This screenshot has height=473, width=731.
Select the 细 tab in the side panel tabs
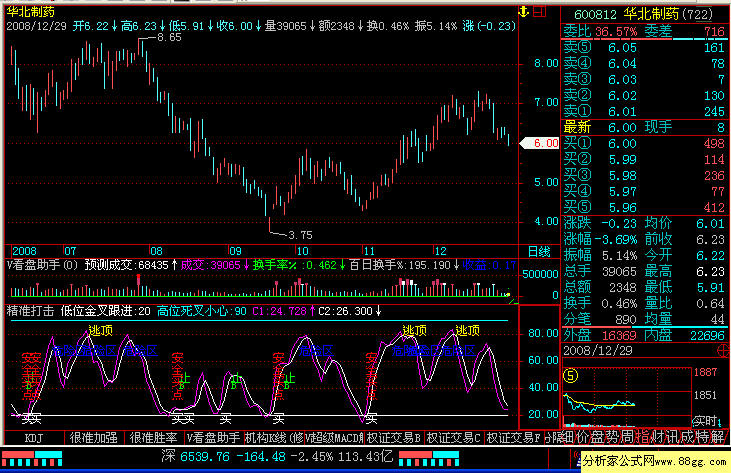[x=568, y=437]
